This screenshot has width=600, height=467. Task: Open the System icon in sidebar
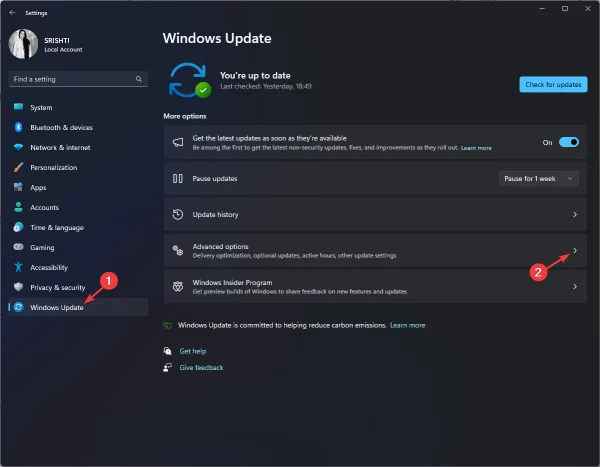tap(18, 107)
